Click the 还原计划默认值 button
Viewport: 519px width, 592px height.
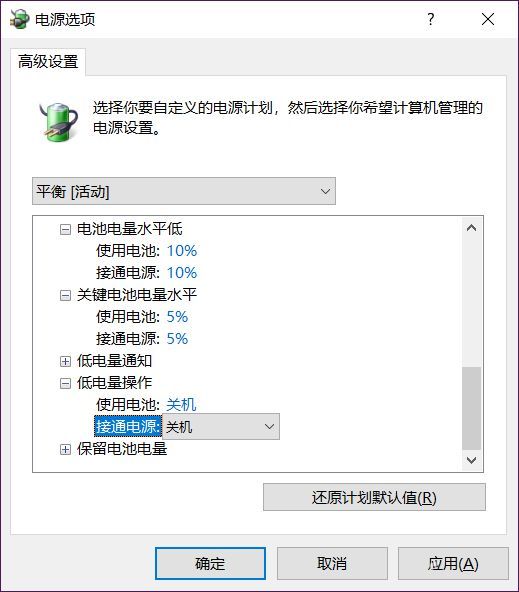(374, 497)
